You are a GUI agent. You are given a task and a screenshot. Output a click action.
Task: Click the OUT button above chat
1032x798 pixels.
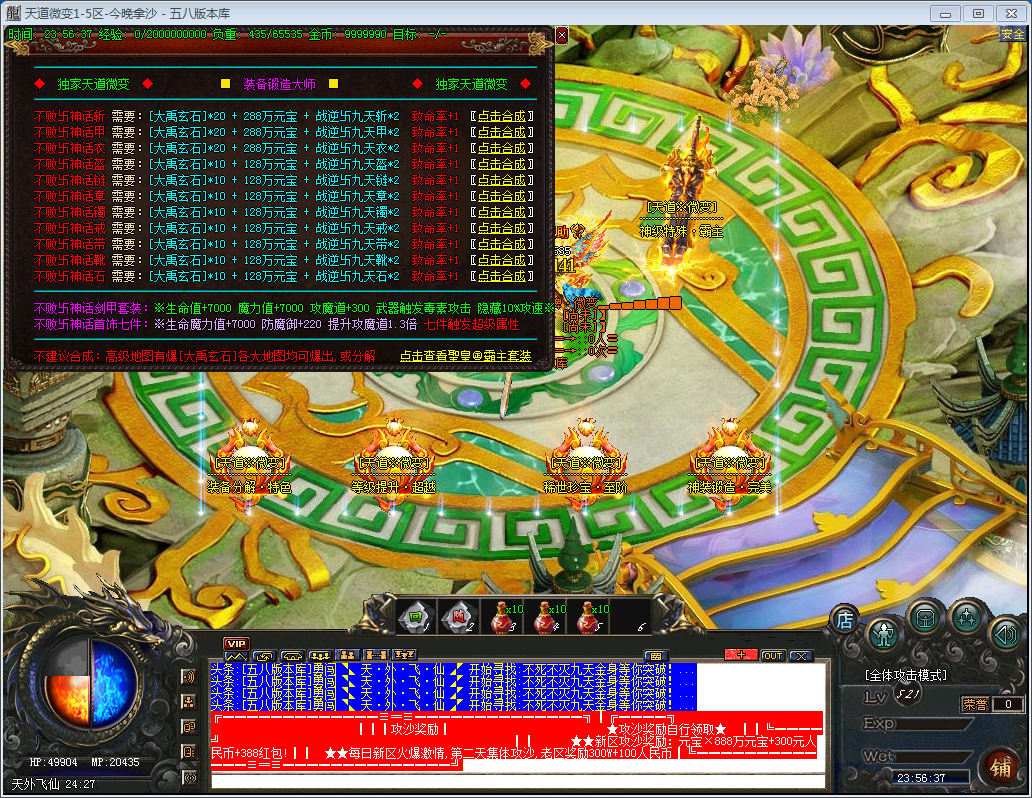click(773, 656)
